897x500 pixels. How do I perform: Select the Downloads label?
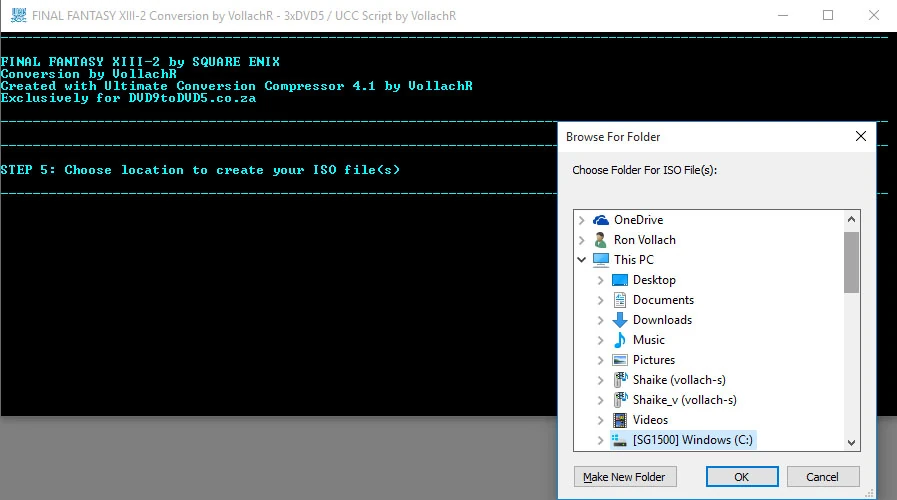662,320
